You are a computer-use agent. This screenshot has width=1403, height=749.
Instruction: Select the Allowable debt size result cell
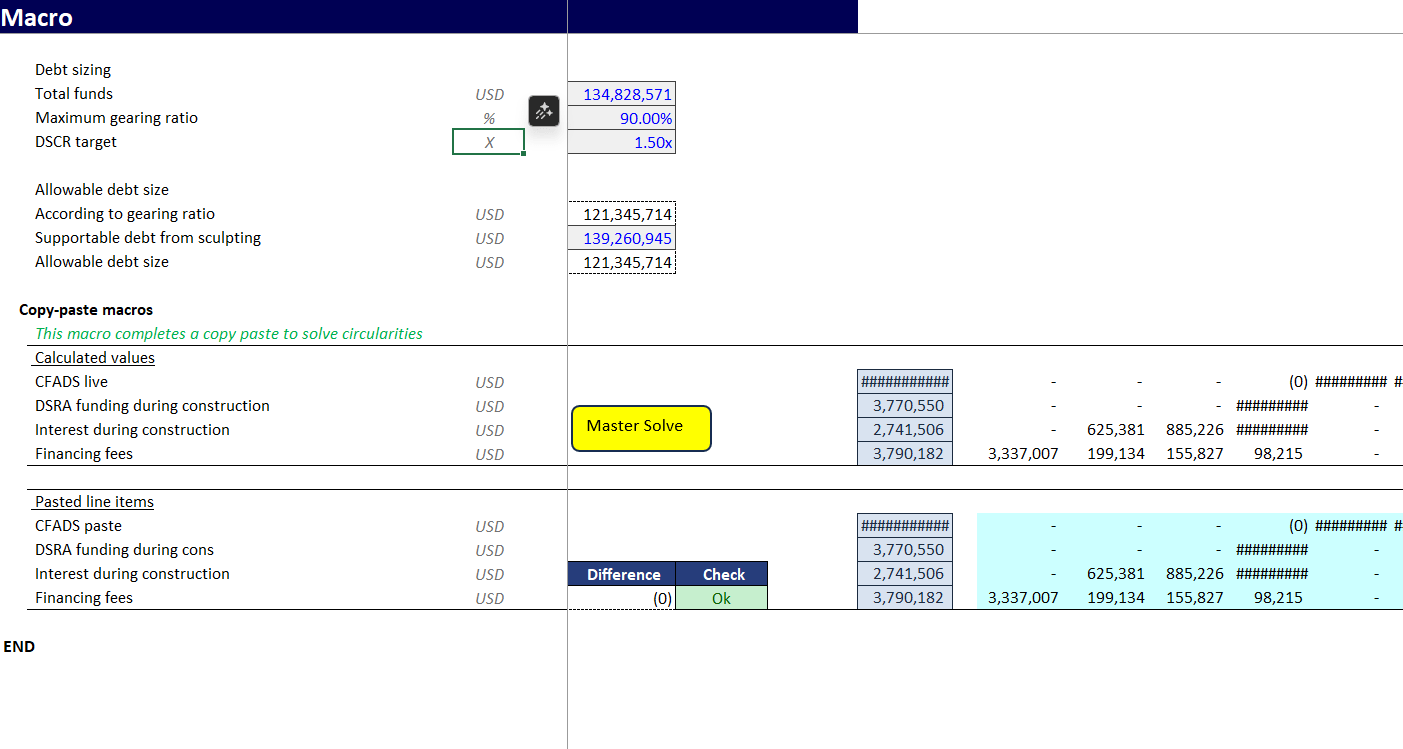coord(621,262)
